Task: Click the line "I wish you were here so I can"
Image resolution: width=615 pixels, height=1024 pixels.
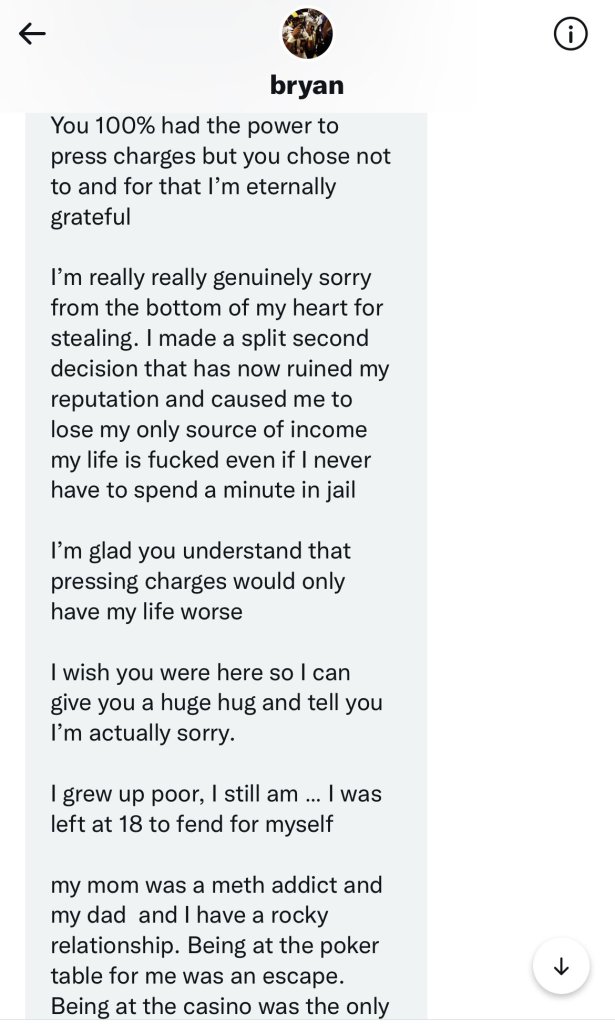Action: [201, 672]
